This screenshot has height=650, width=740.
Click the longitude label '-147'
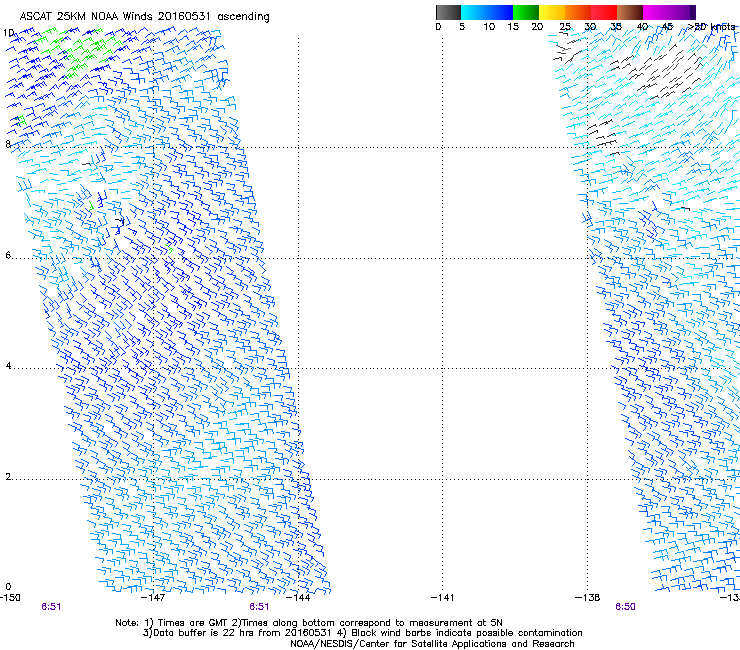[154, 598]
